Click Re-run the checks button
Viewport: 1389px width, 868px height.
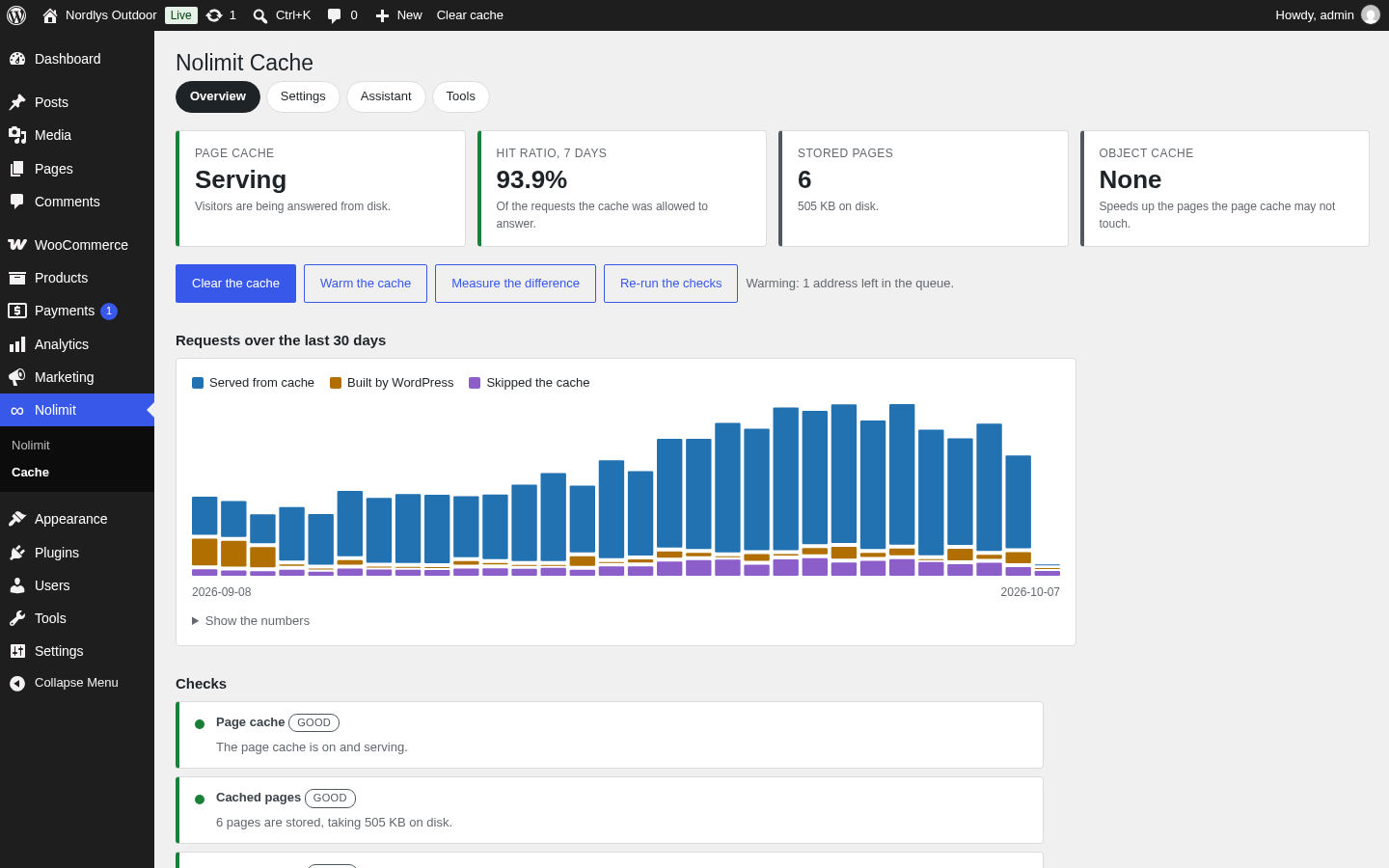point(670,284)
